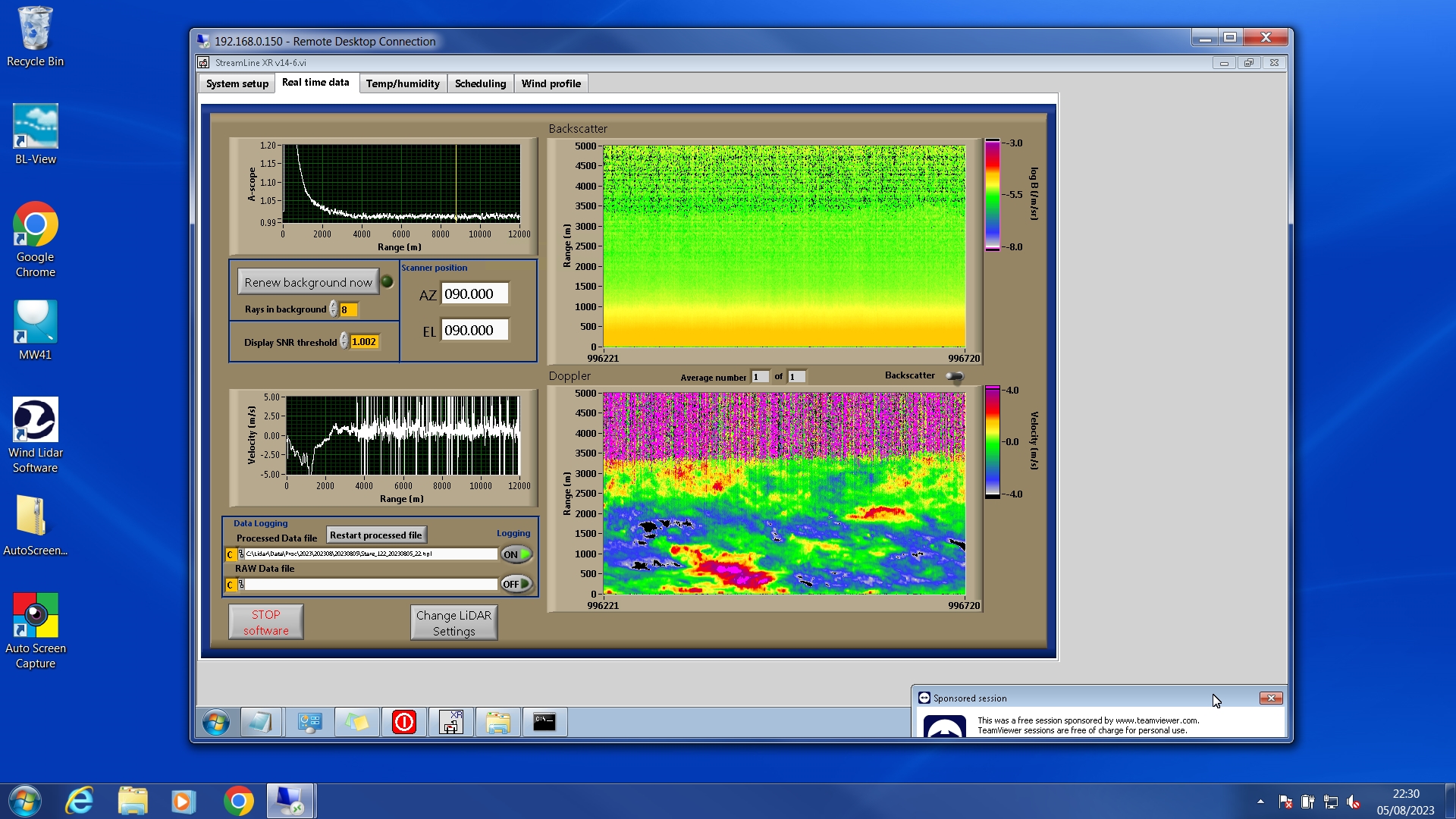Click the remote Windows Start orb
The image size is (1456, 819).
(x=216, y=722)
